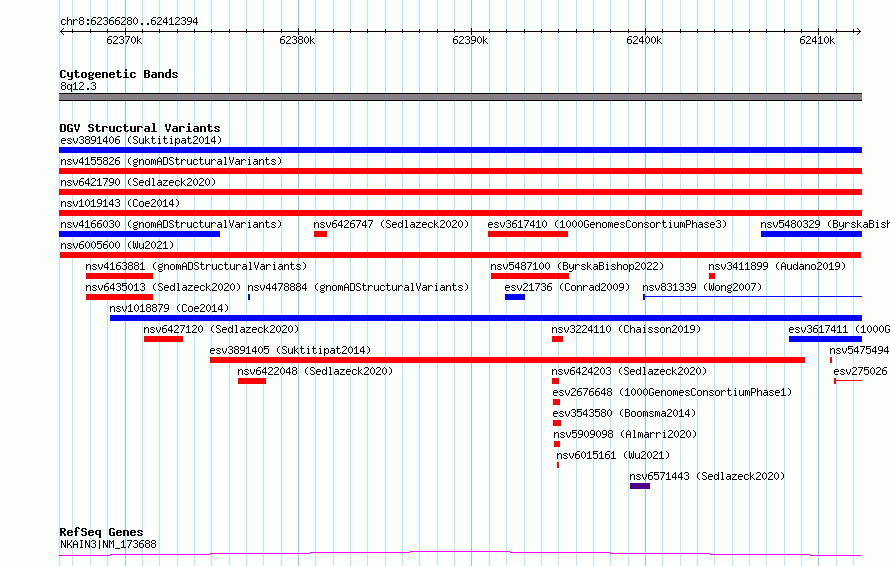Select the red nsv4163881 variant bar

(119, 276)
